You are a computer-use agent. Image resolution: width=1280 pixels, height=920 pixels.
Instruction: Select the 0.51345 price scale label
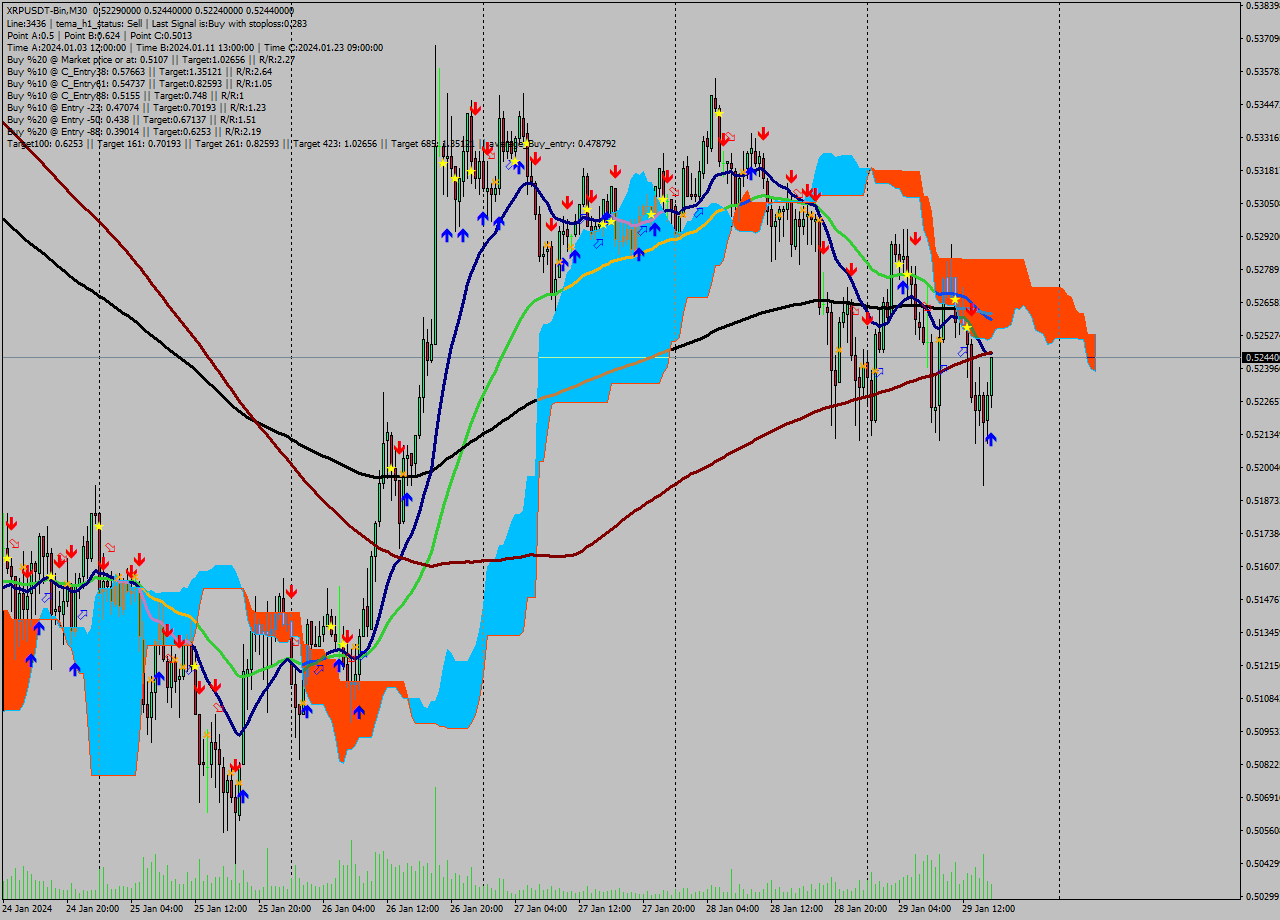(1262, 633)
